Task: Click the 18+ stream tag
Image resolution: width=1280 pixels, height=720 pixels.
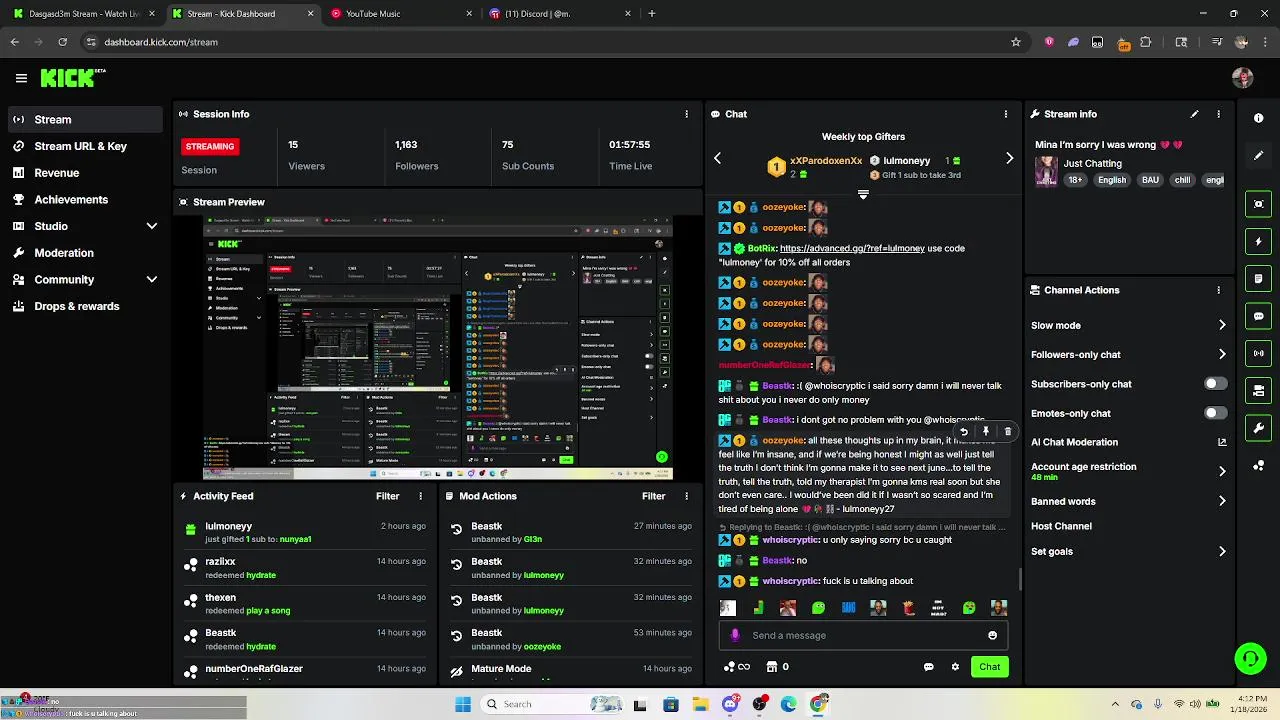Action: (x=1075, y=180)
